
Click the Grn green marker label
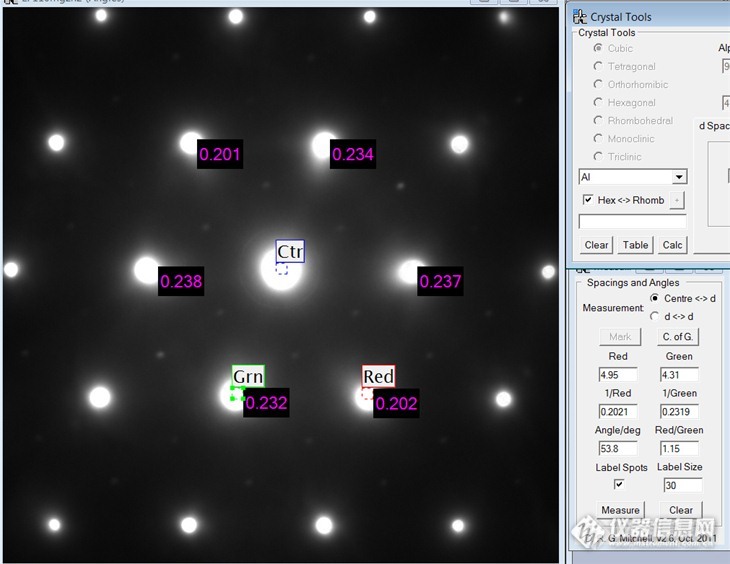248,376
